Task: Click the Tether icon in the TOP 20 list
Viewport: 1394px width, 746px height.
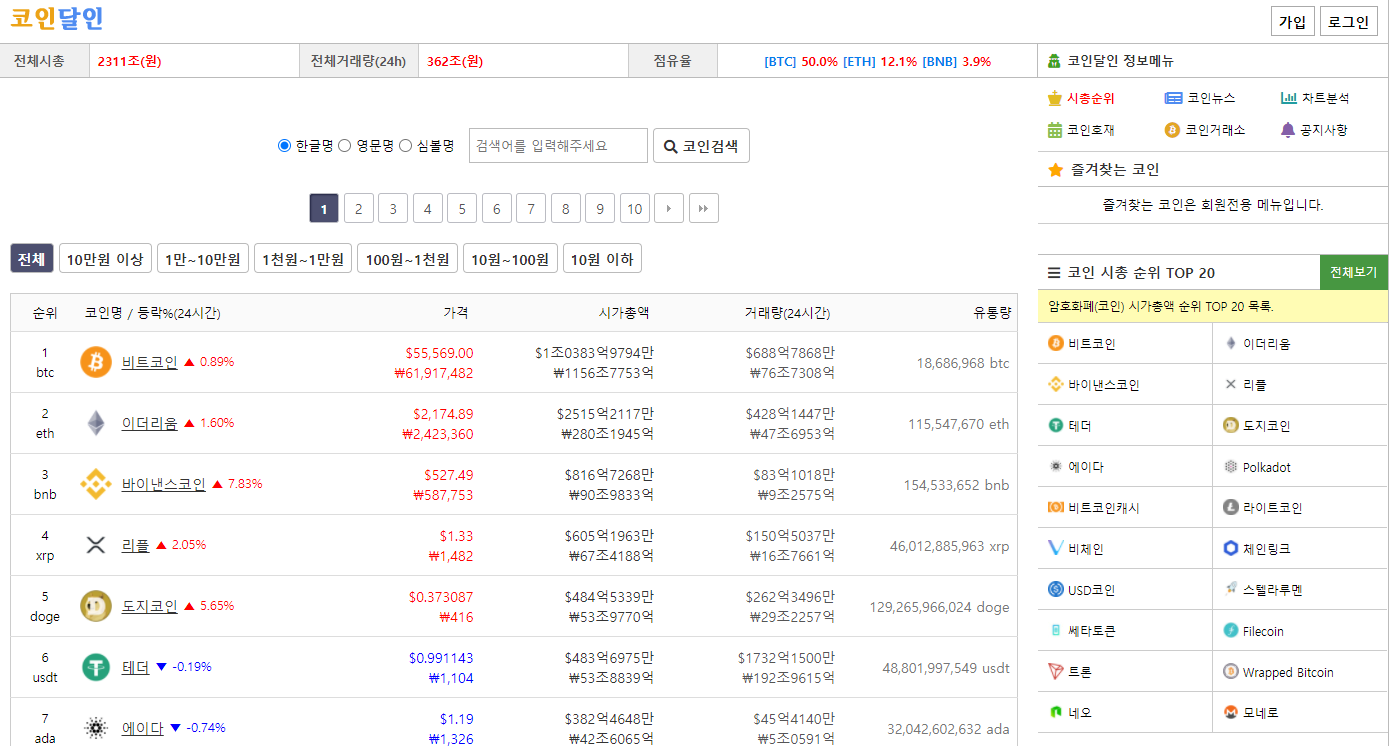Action: pyautogui.click(x=1055, y=426)
